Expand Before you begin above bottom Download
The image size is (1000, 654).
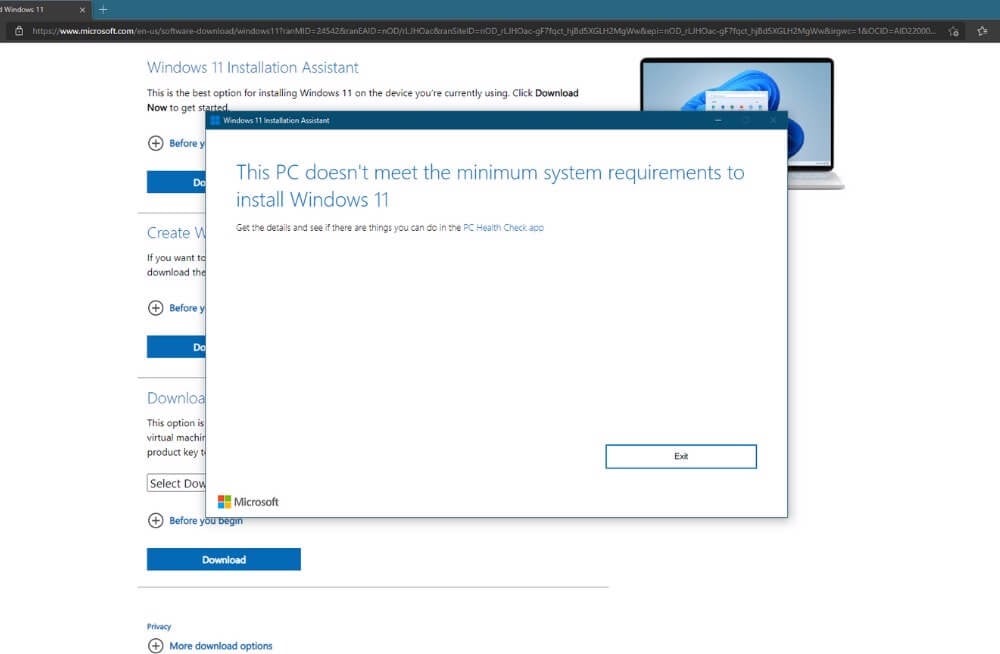155,520
